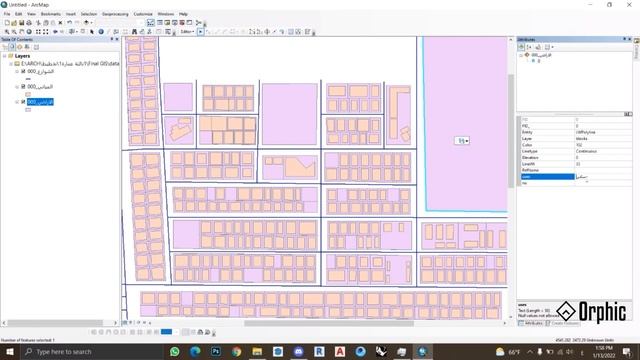This screenshot has height=360, width=640.
Task: Delete the selected element
Action: (60, 23)
